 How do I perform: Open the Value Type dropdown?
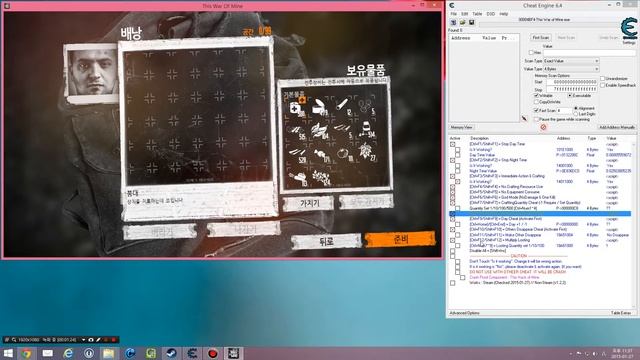tap(571, 69)
